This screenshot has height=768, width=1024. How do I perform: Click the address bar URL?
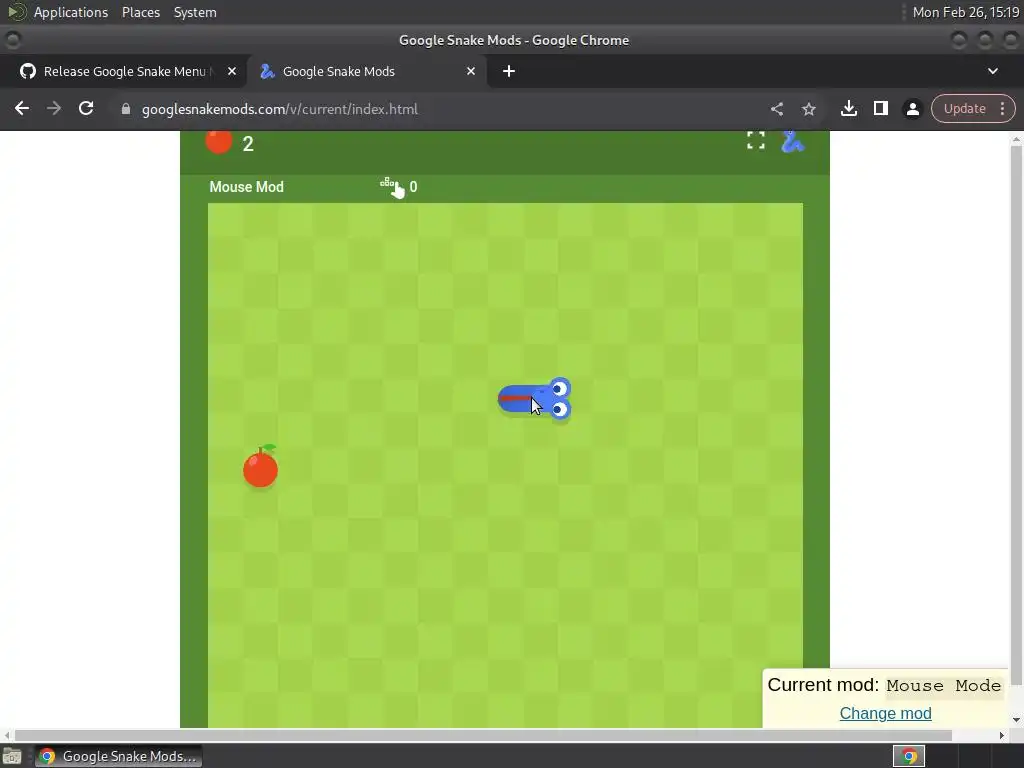tap(280, 109)
